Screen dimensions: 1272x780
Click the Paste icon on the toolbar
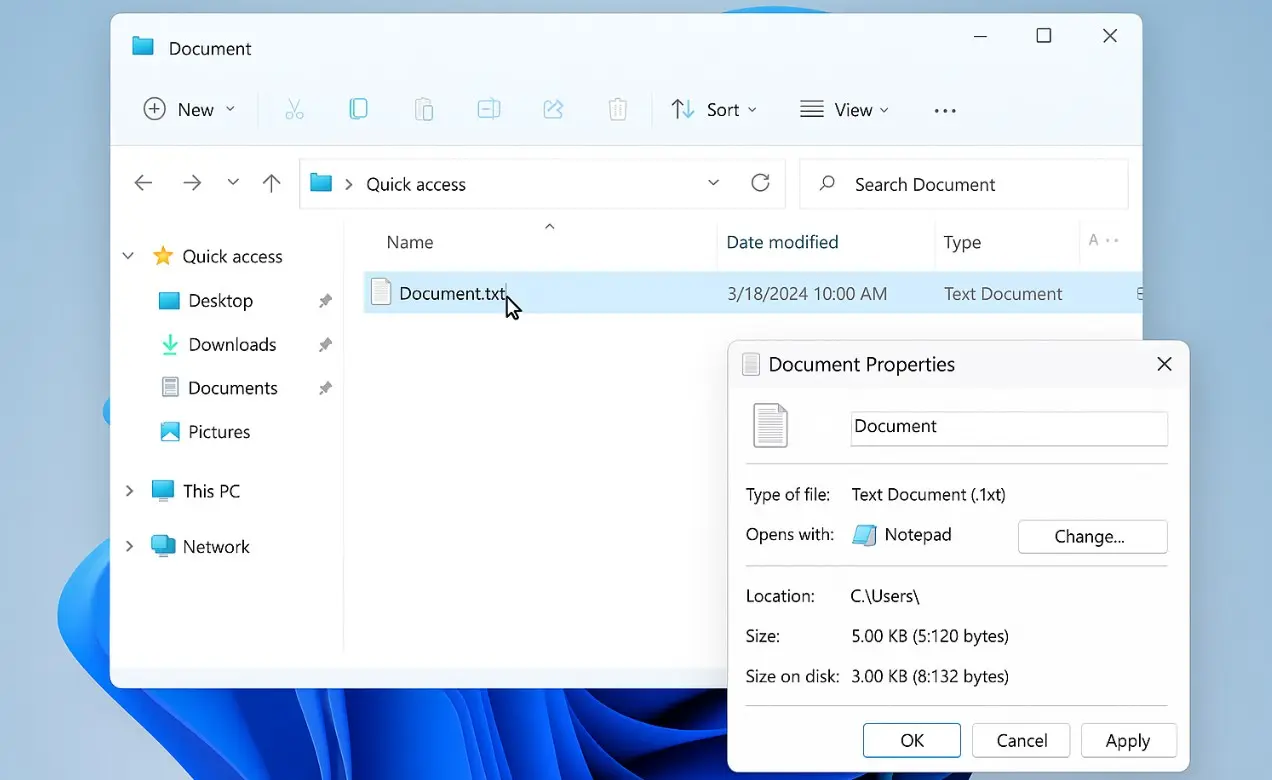423,109
